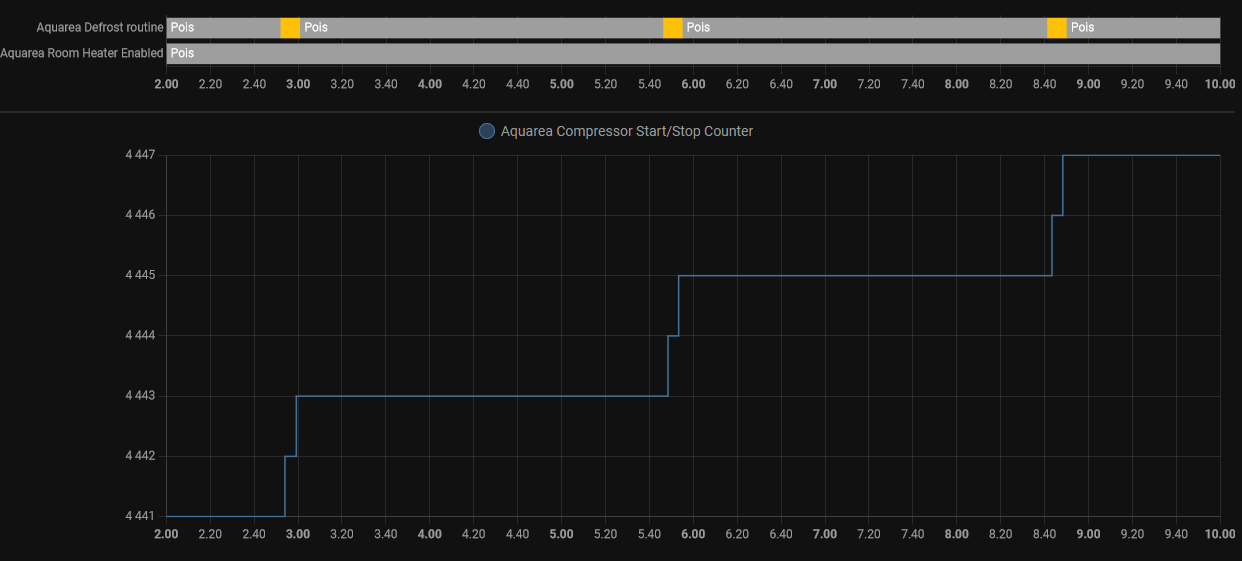Click the Aquarea Compressor Start/Stop Counter legend label
1242x561 pixels.
click(x=626, y=131)
